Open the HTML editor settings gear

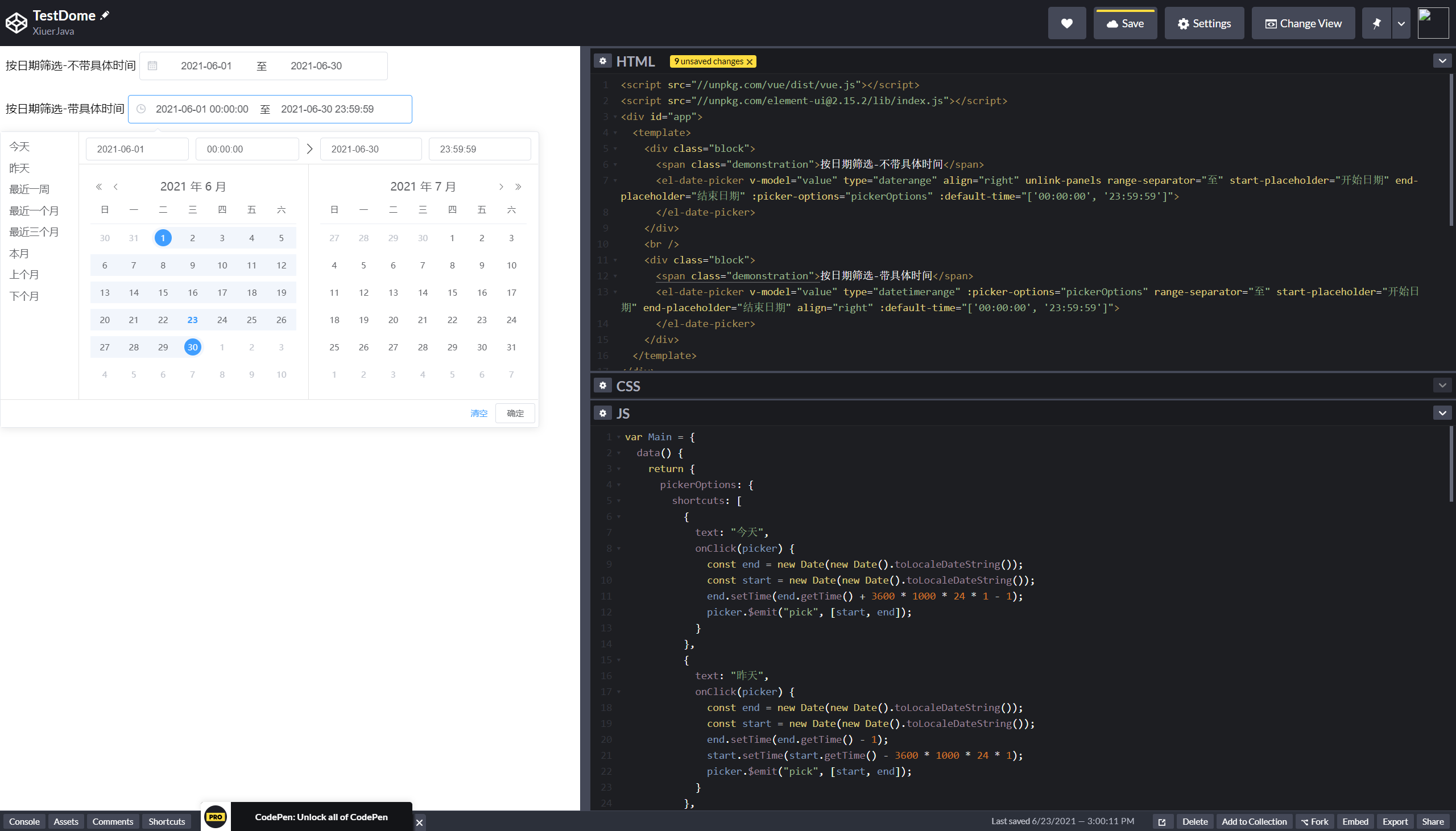[x=602, y=61]
